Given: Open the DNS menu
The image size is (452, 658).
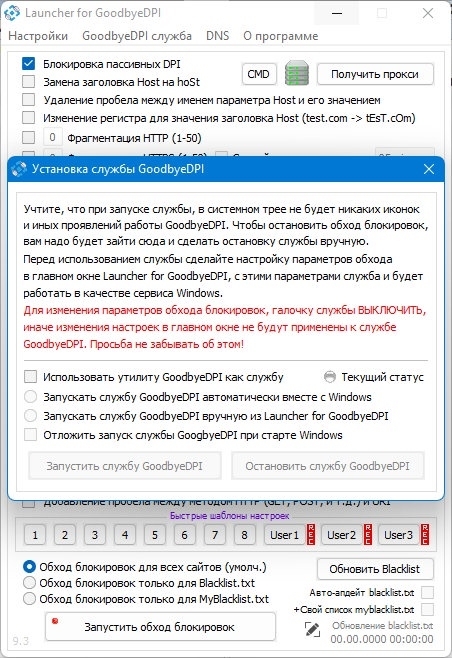Looking at the screenshot, I should (x=217, y=36).
